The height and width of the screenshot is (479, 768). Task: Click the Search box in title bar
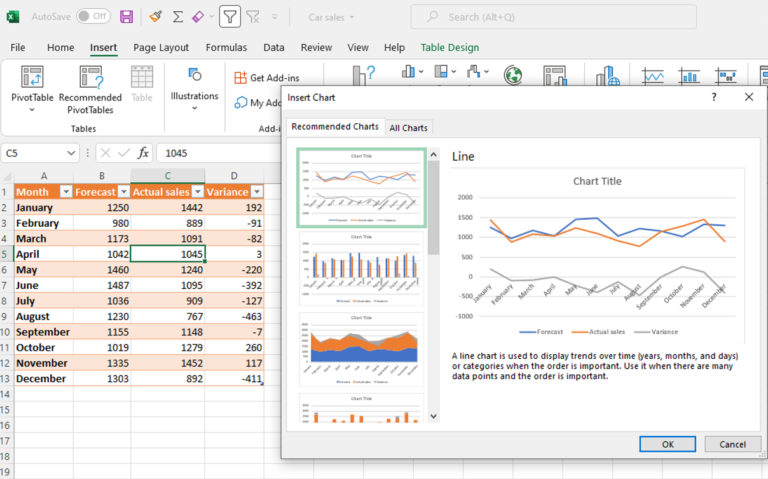tap(553, 17)
